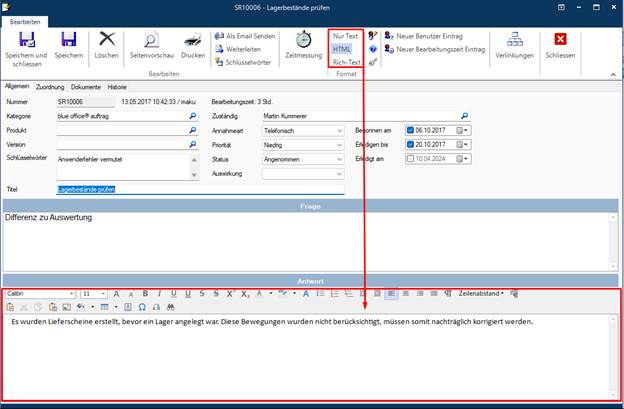Apply subscript formatting
This screenshot has height=409, width=624.
(x=245, y=294)
